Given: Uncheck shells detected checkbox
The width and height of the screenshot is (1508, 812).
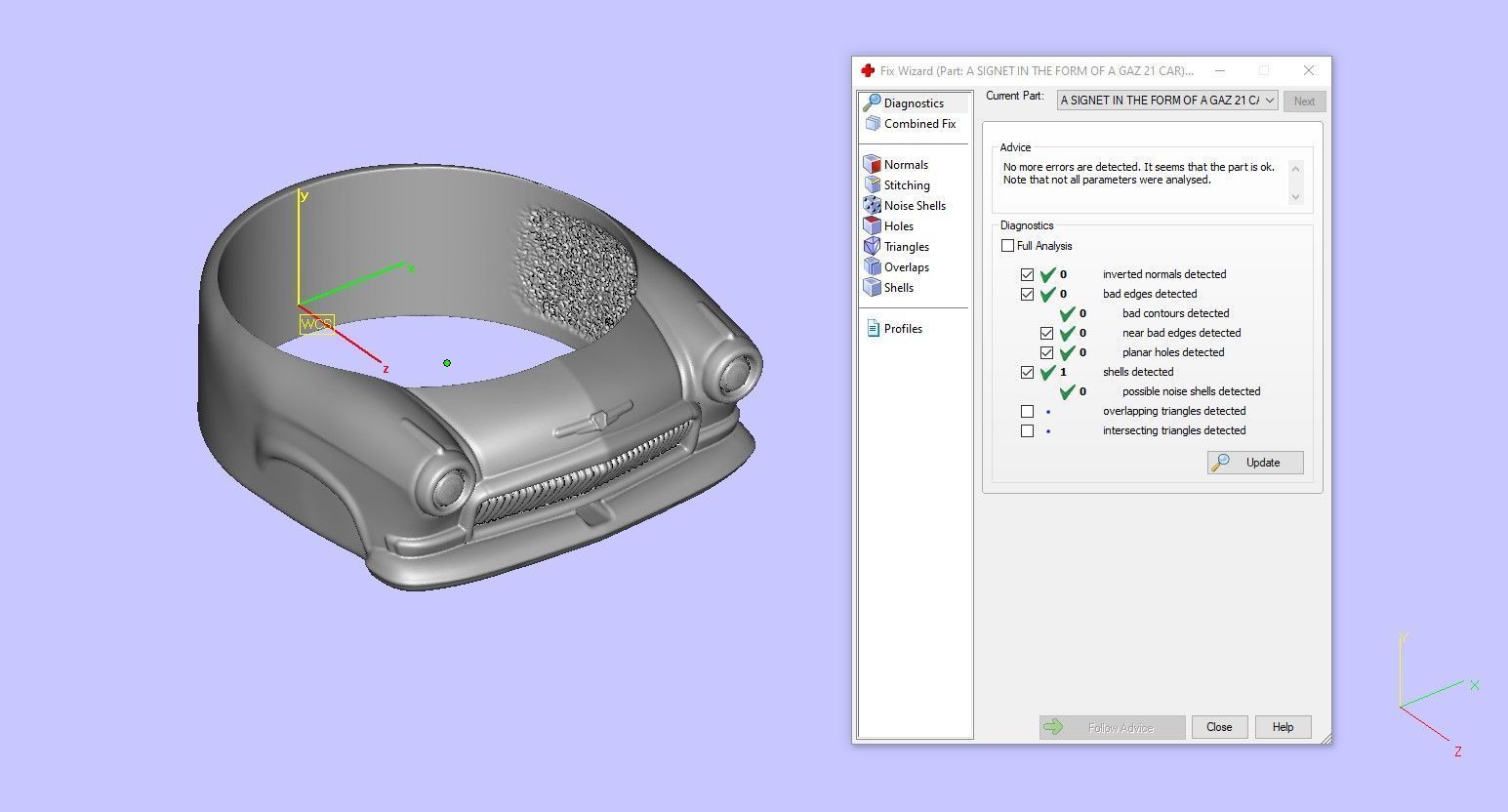Looking at the screenshot, I should 1027,372.
